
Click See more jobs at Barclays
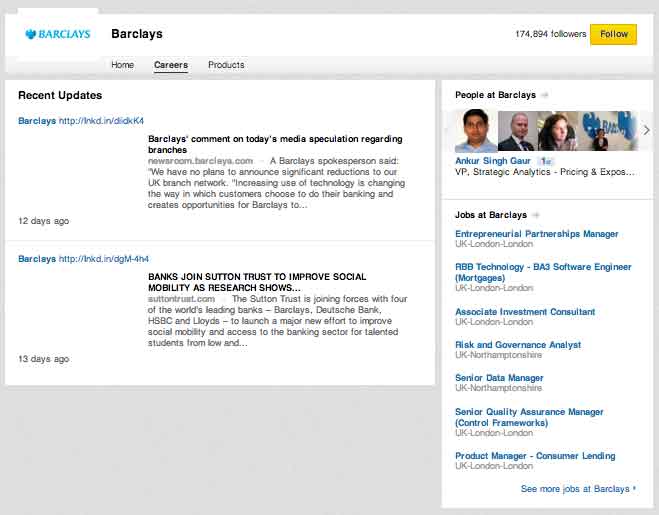coord(578,489)
